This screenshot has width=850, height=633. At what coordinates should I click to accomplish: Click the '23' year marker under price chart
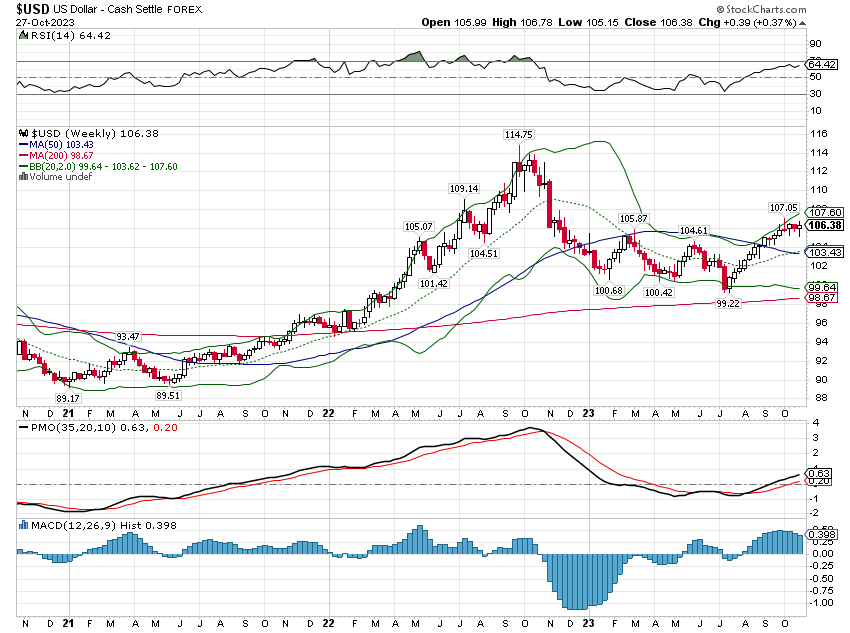(x=588, y=413)
